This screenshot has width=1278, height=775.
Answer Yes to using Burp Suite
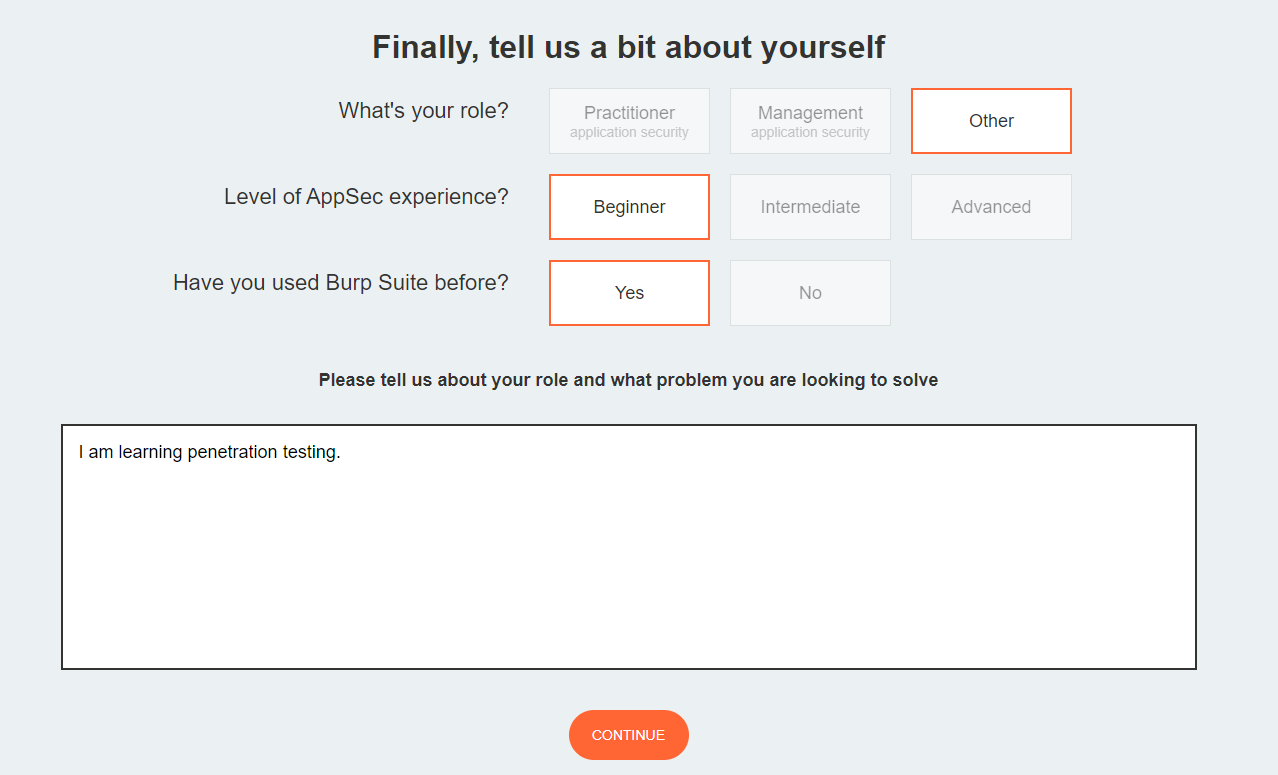pyautogui.click(x=629, y=293)
